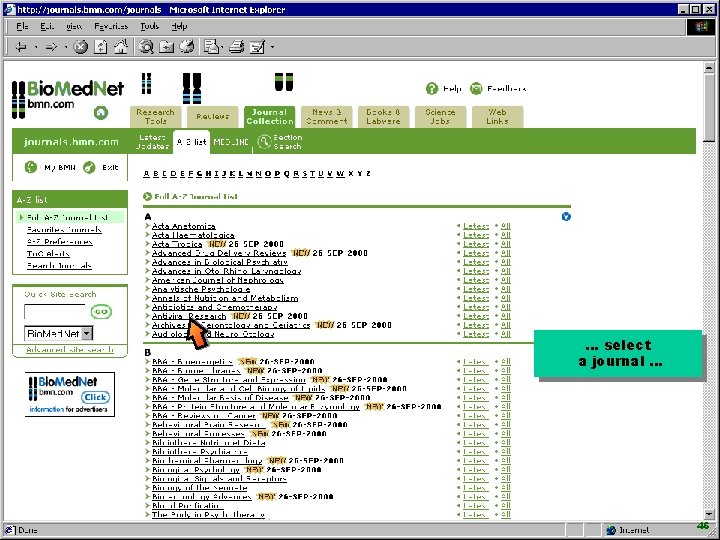Screen dimensions: 720x540
Task: Open the Favourites Journals sidebar link
Action: [64, 230]
